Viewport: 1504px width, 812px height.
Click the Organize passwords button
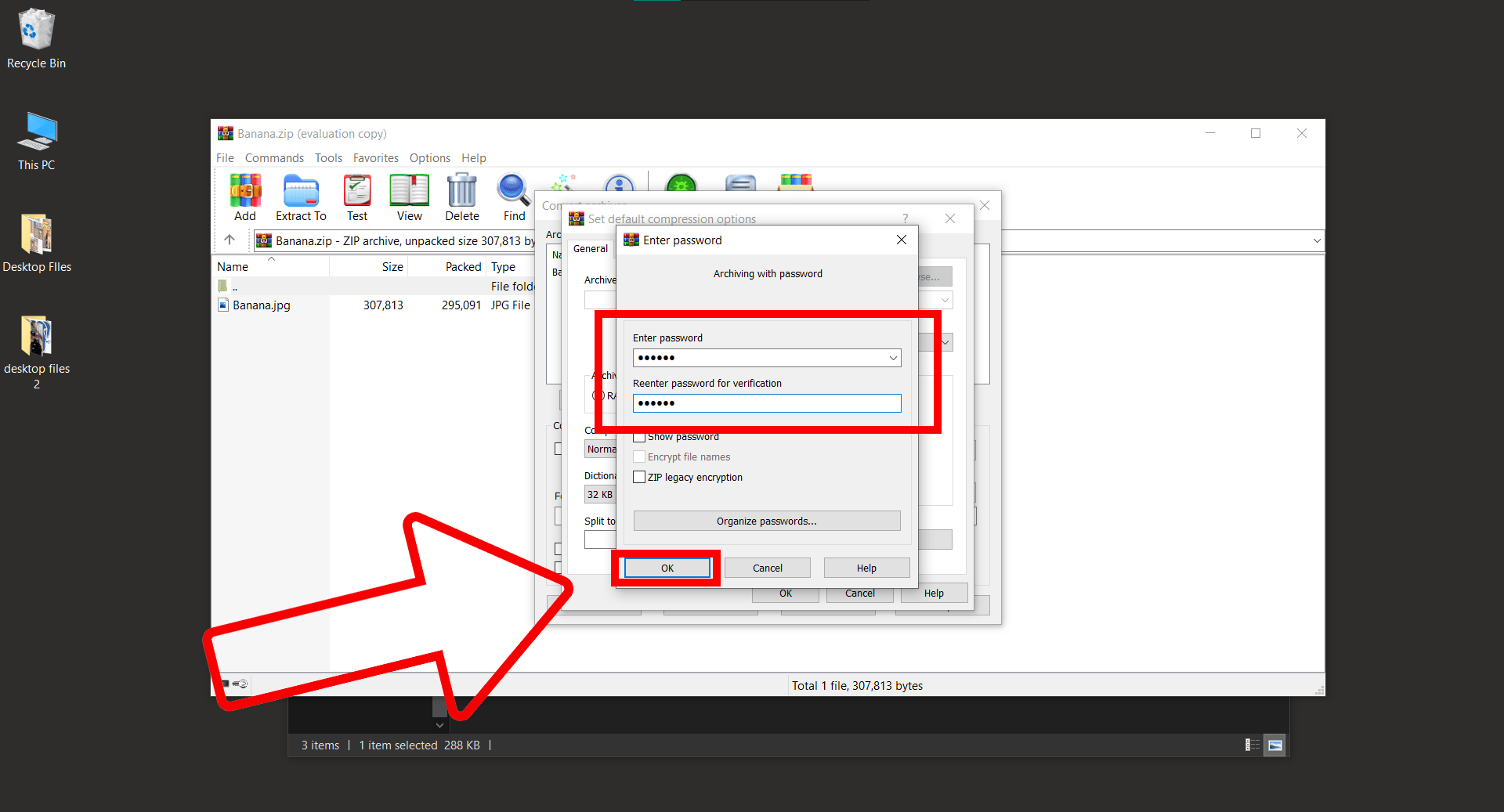tap(766, 520)
